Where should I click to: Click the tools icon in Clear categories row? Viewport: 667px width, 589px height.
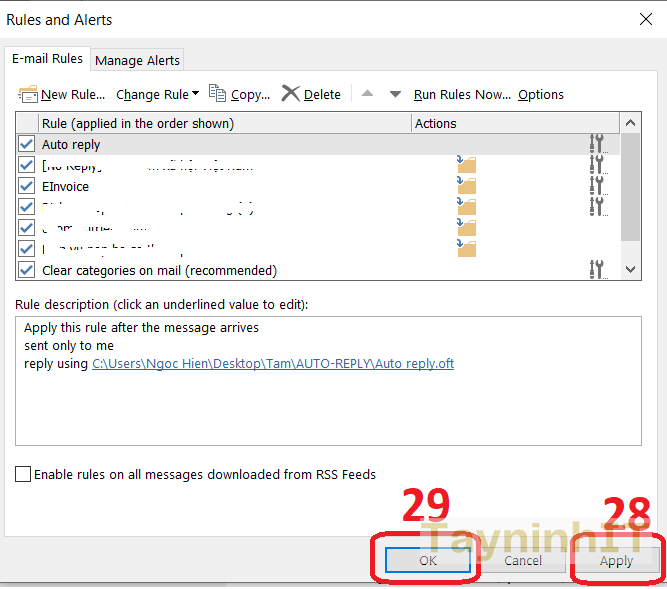coord(597,269)
